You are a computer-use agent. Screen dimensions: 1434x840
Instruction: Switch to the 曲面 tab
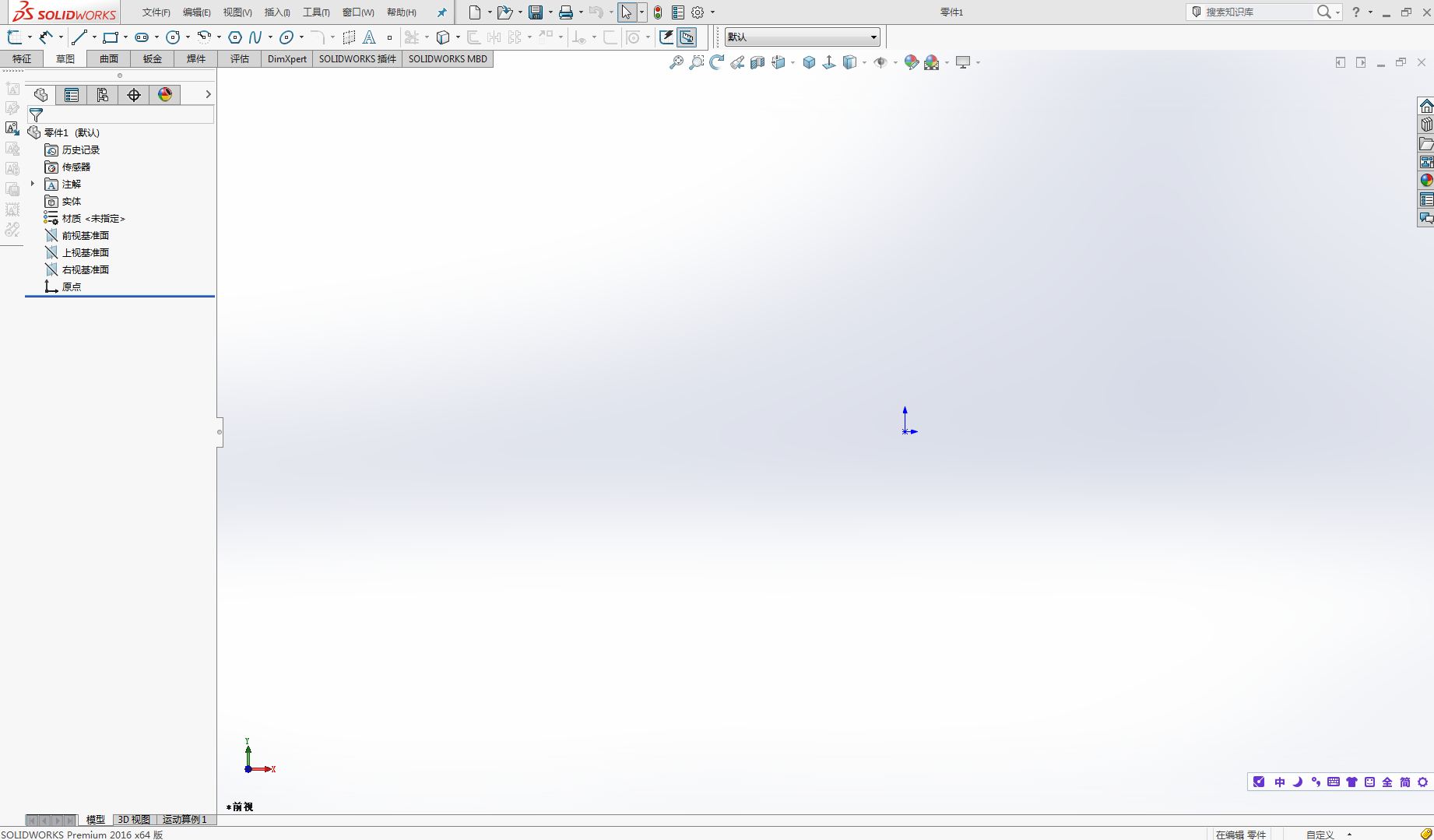(x=109, y=59)
